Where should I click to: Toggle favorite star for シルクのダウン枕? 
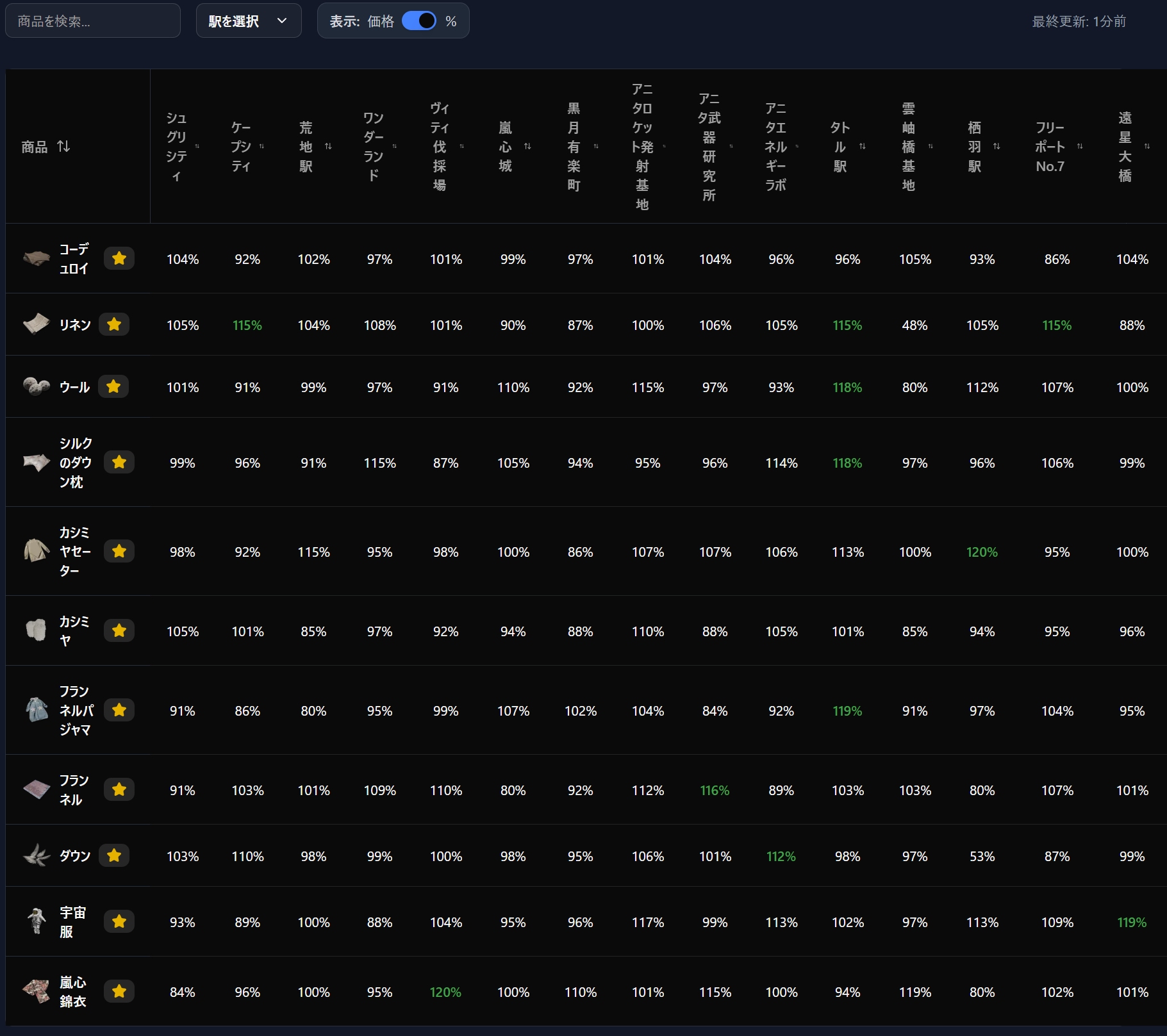click(x=119, y=462)
